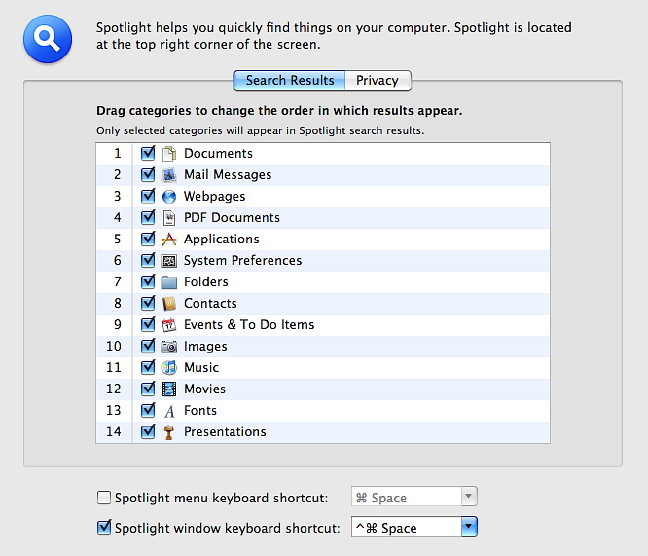Open the Spotlight window shortcut dropdown arrow
648x556 pixels.
pyautogui.click(x=469, y=527)
